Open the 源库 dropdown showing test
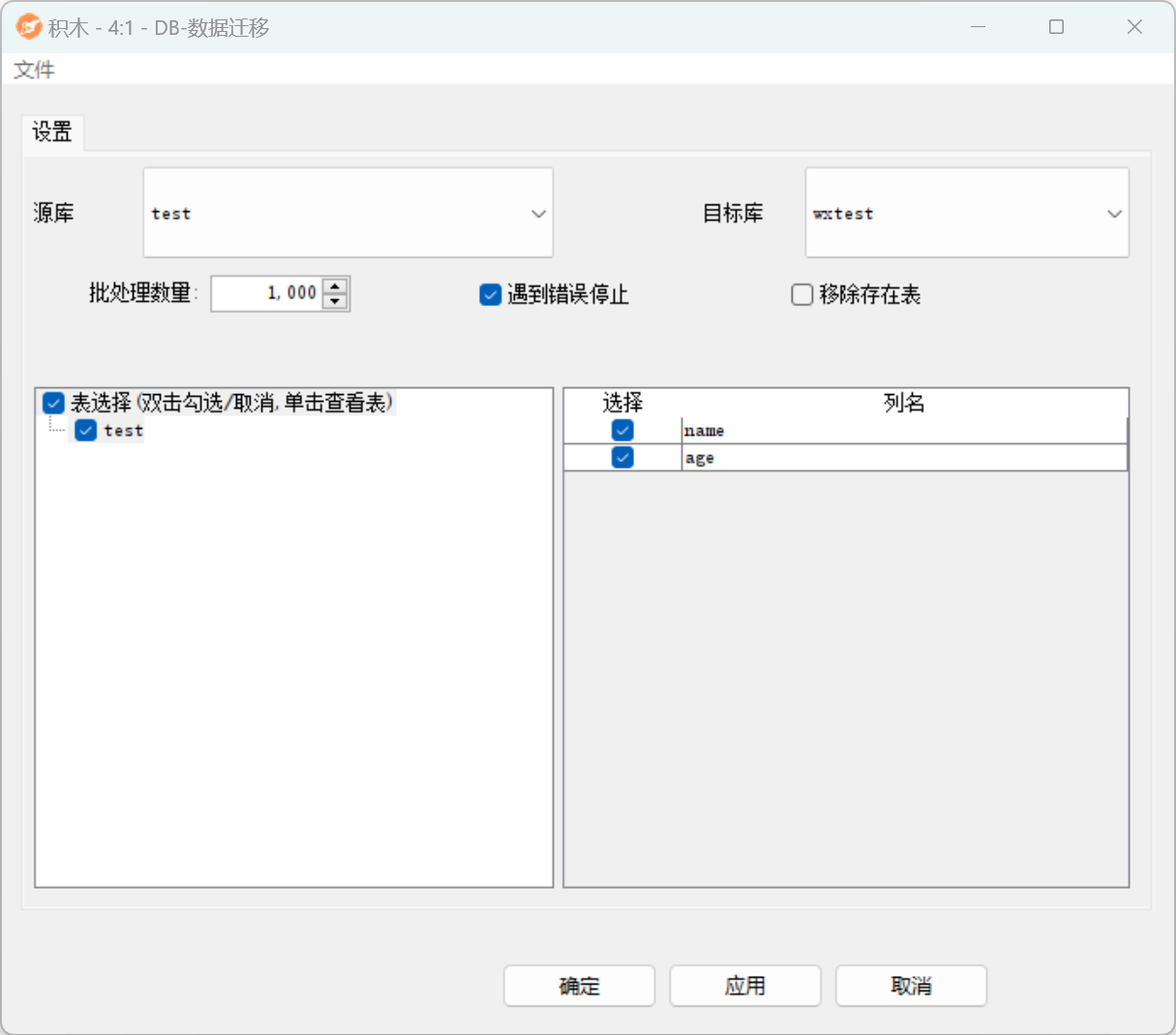 tap(348, 213)
